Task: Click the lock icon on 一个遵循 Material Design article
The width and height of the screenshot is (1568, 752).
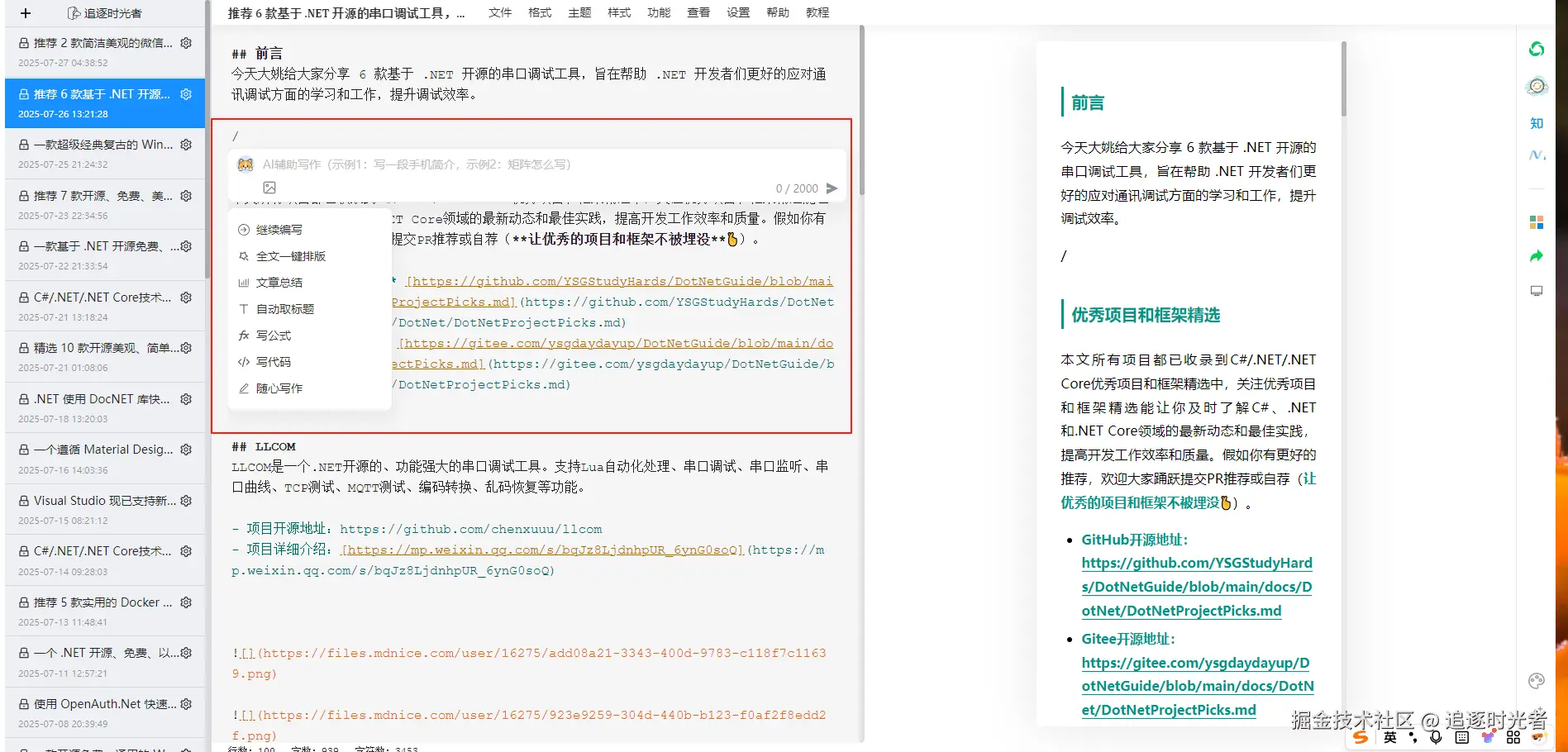Action: pyautogui.click(x=24, y=450)
